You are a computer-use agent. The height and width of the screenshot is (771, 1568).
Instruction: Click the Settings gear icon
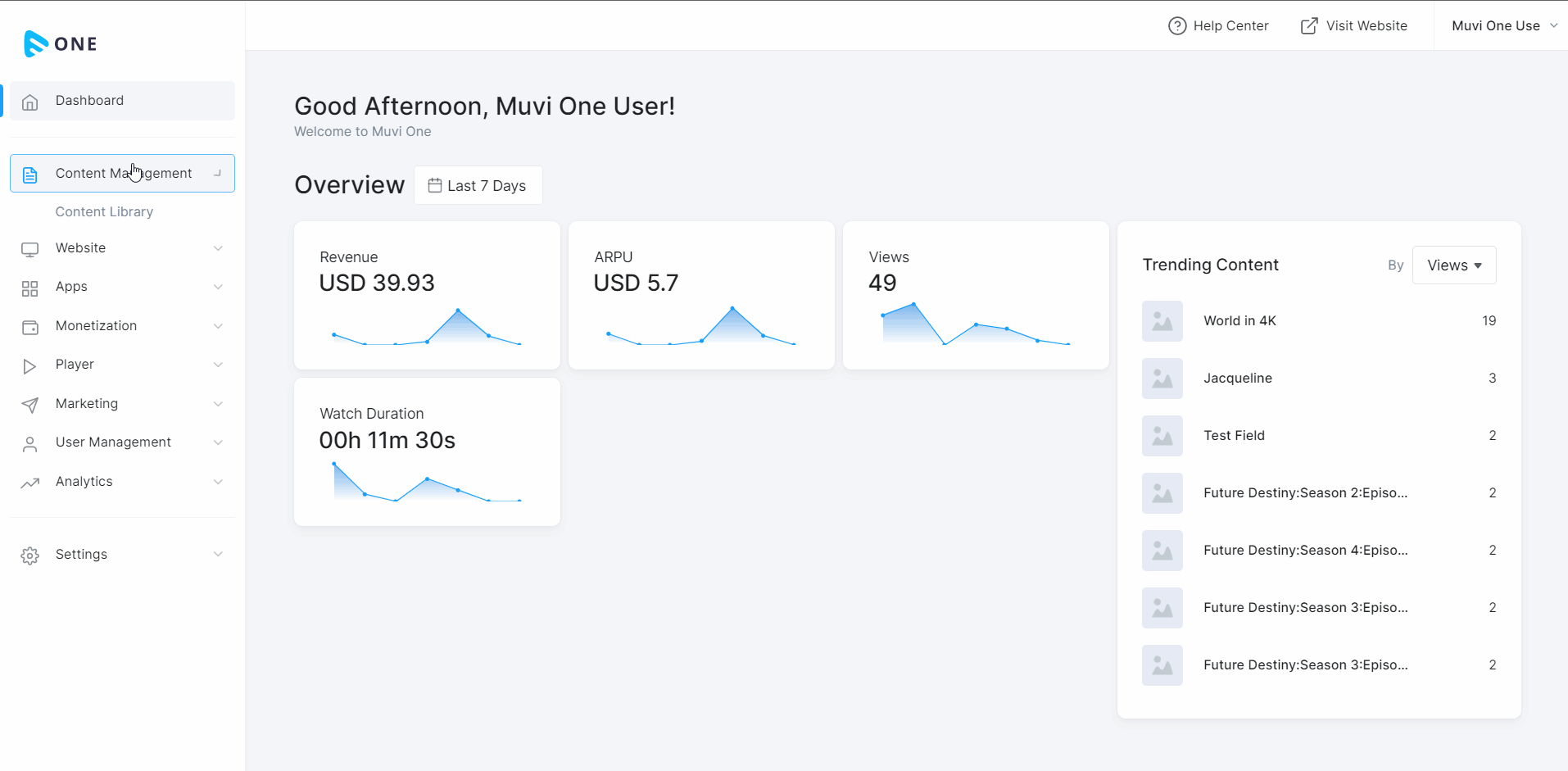(30, 556)
